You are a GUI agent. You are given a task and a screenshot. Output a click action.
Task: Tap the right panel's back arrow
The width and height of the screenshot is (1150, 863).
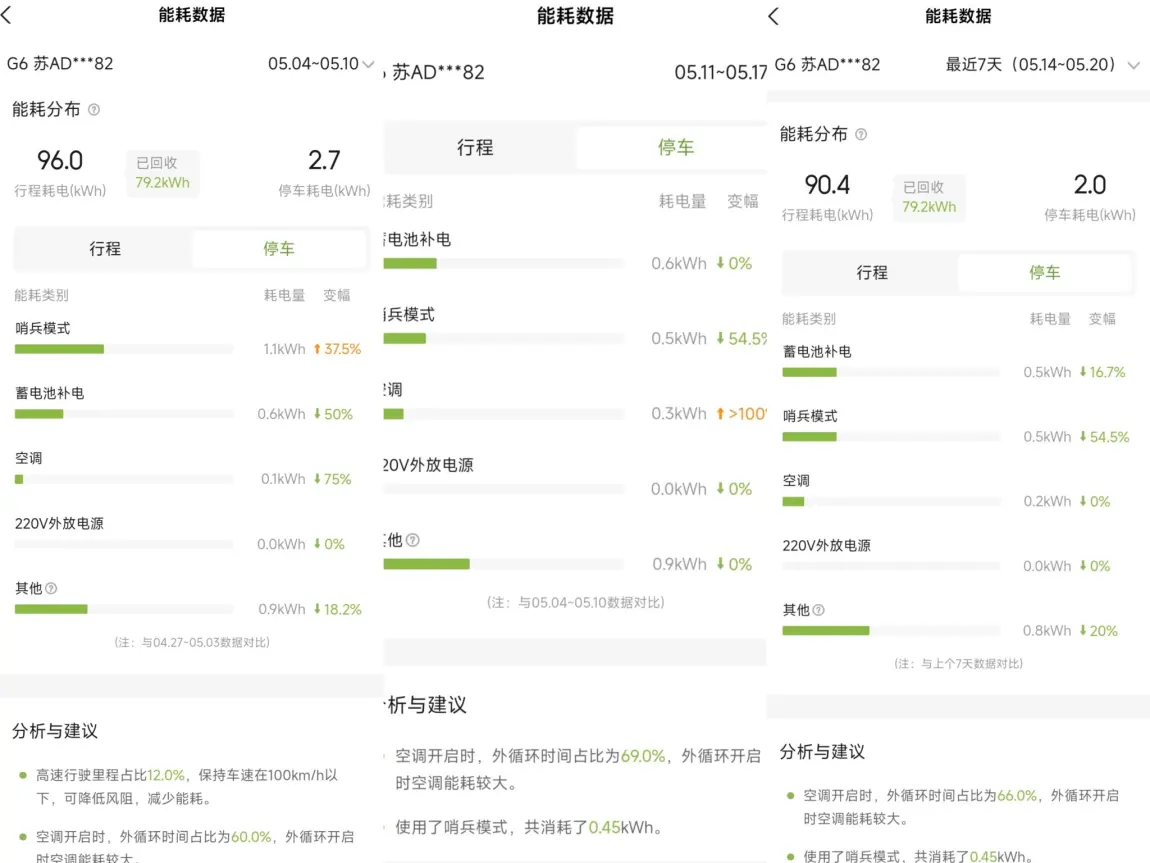[773, 16]
